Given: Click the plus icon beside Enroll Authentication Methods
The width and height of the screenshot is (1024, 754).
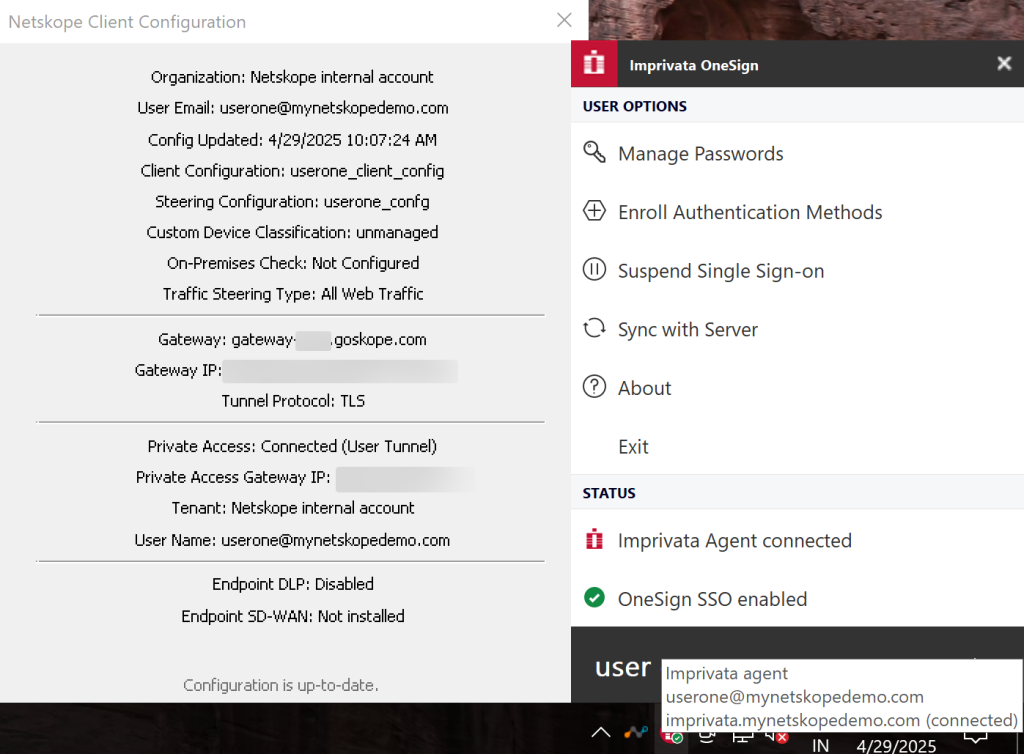Looking at the screenshot, I should click(x=594, y=211).
